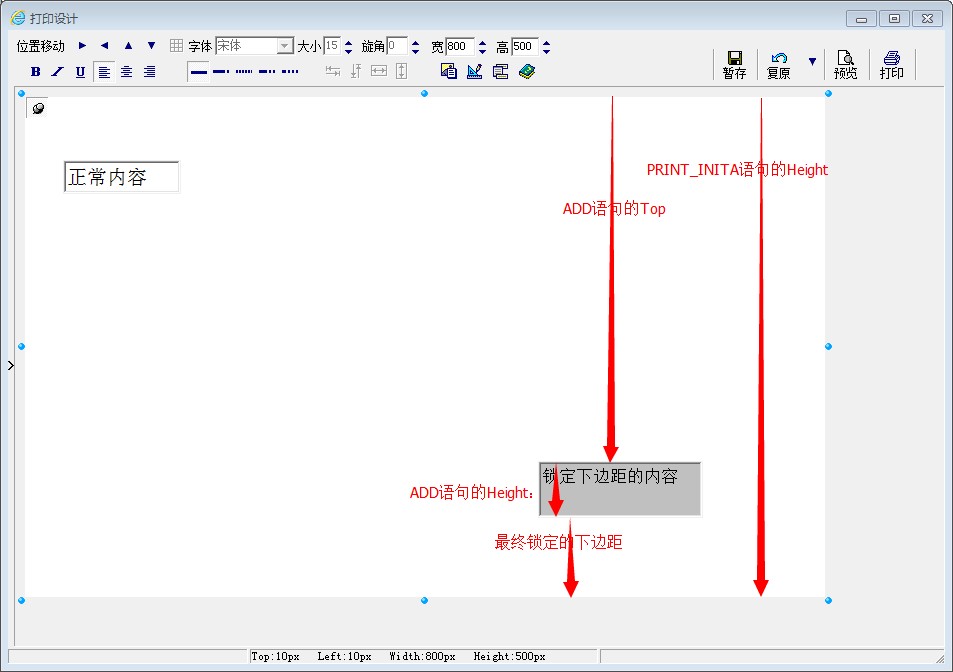Expand the left side panel arrow

point(10,366)
